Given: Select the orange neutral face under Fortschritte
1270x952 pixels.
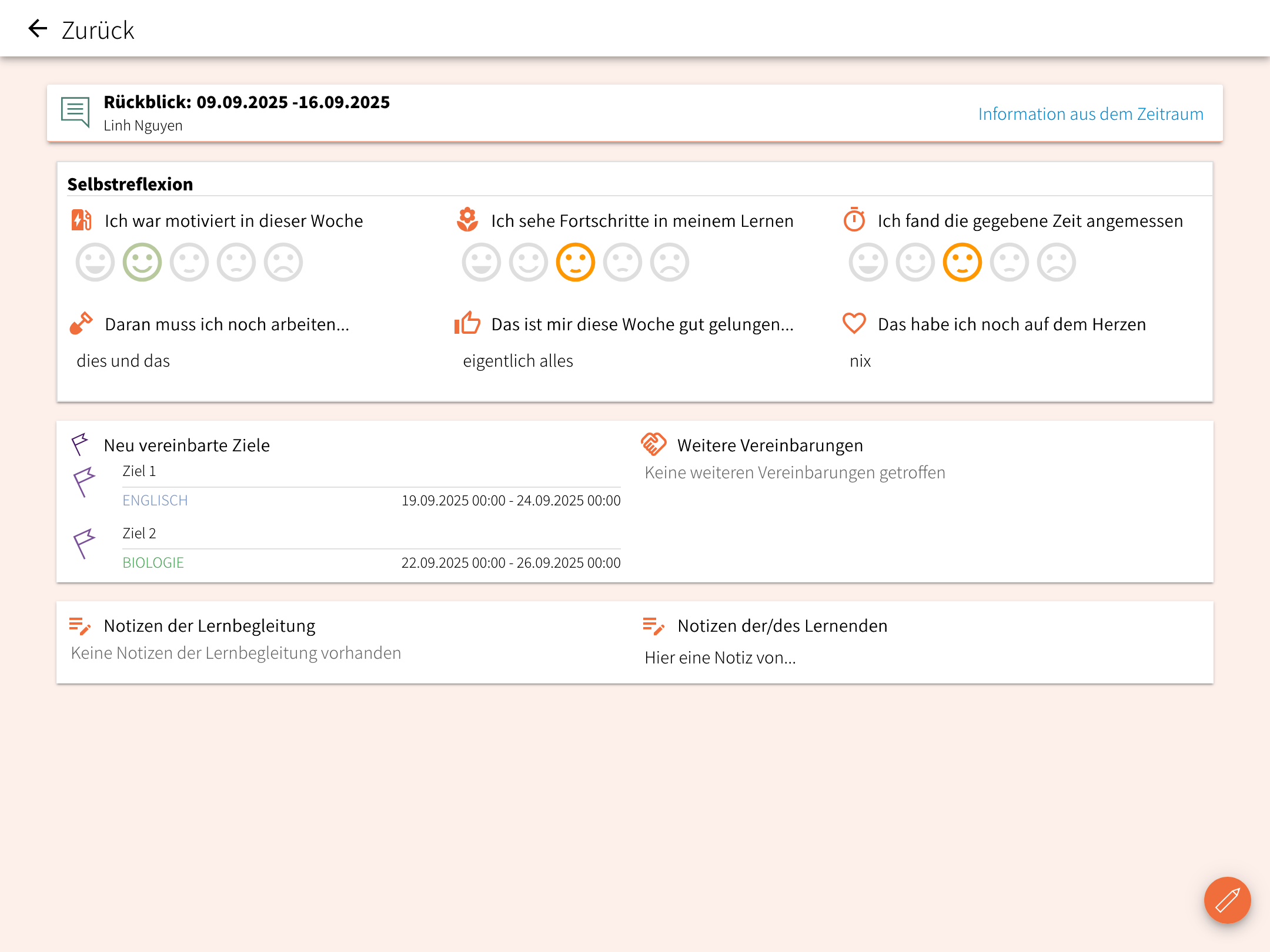Looking at the screenshot, I should 575,262.
